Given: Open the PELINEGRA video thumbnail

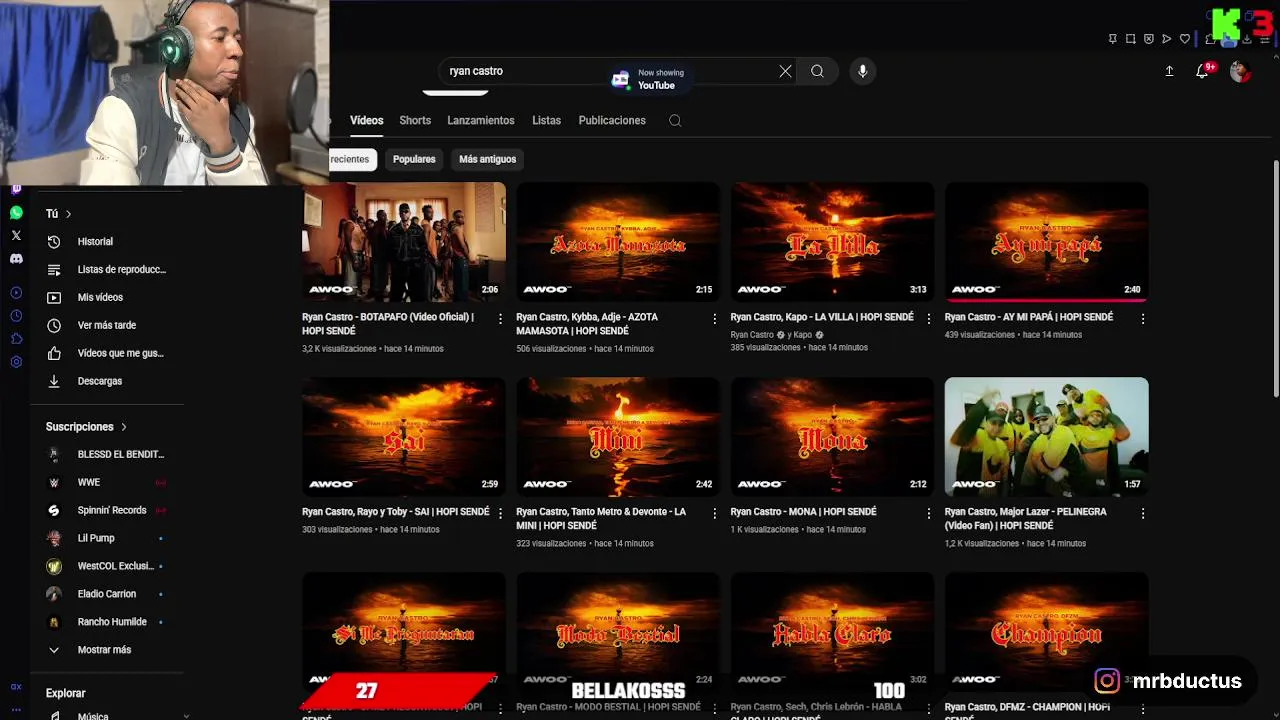Looking at the screenshot, I should click(1046, 436).
